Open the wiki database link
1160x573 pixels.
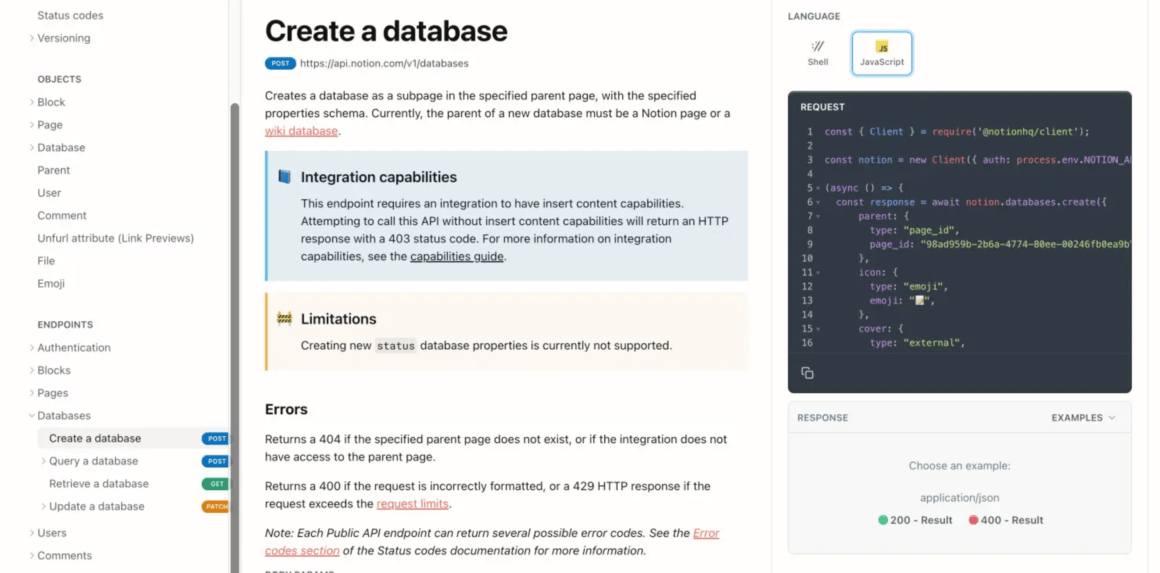[301, 131]
